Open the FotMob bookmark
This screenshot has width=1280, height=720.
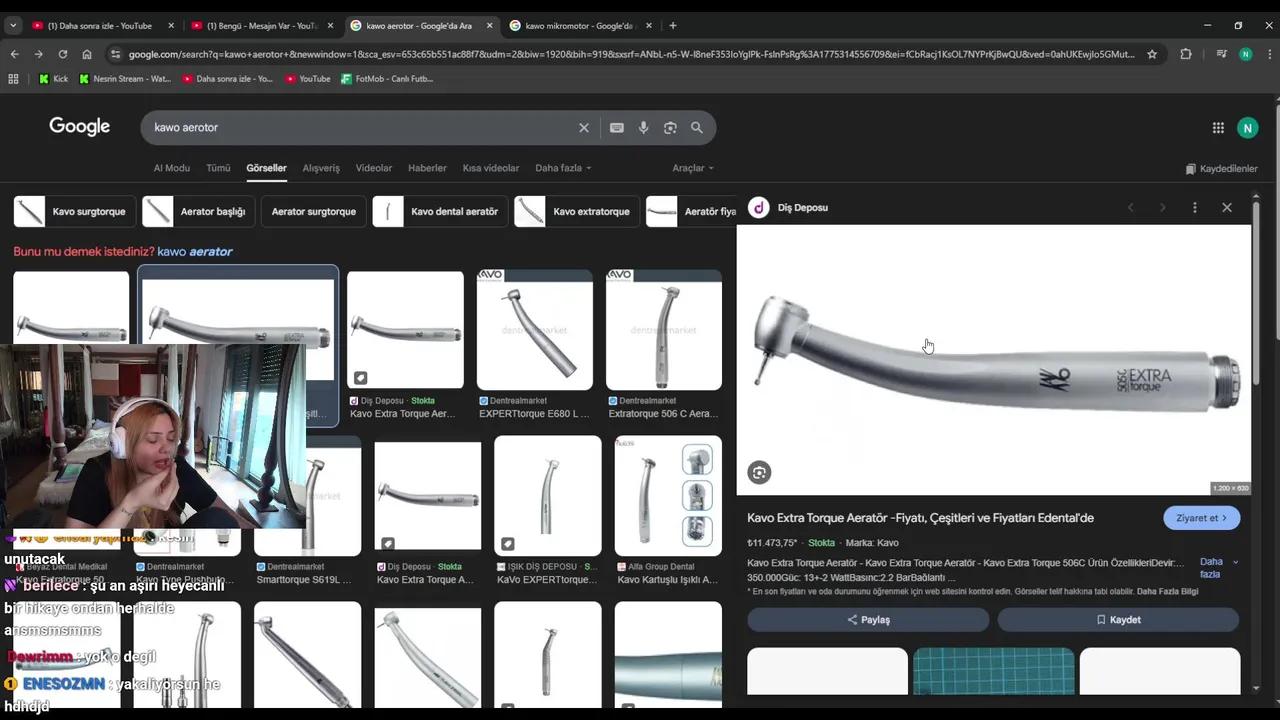[x=386, y=78]
